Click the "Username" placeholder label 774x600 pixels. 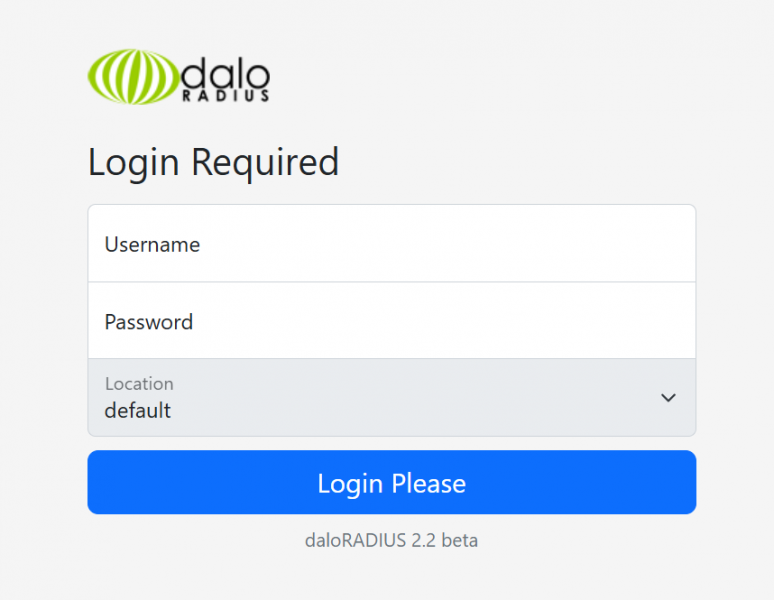point(152,245)
